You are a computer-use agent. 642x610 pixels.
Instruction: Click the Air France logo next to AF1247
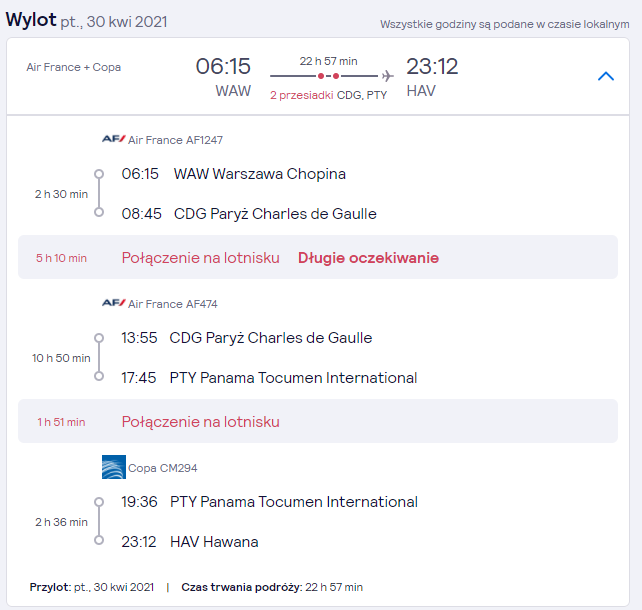click(x=113, y=139)
